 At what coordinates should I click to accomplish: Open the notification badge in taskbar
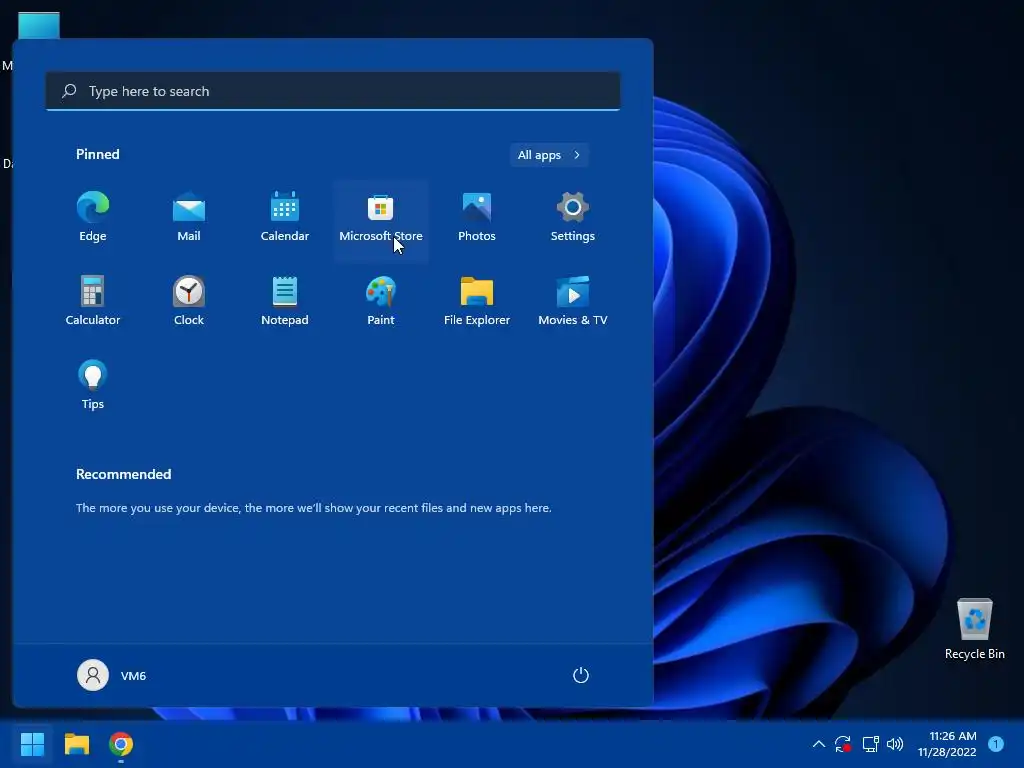click(x=996, y=744)
